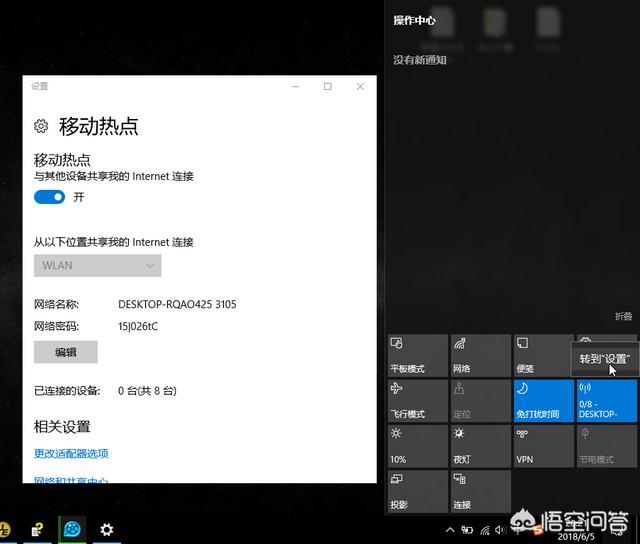The image size is (640, 544).
Task: Open the Network quick action tile
Action: pos(480,355)
